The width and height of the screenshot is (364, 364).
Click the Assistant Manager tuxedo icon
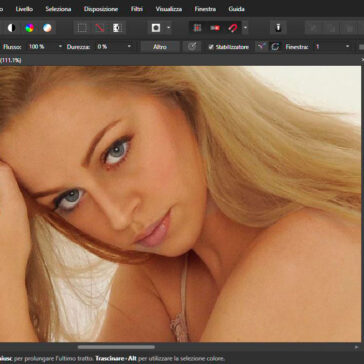point(278,28)
